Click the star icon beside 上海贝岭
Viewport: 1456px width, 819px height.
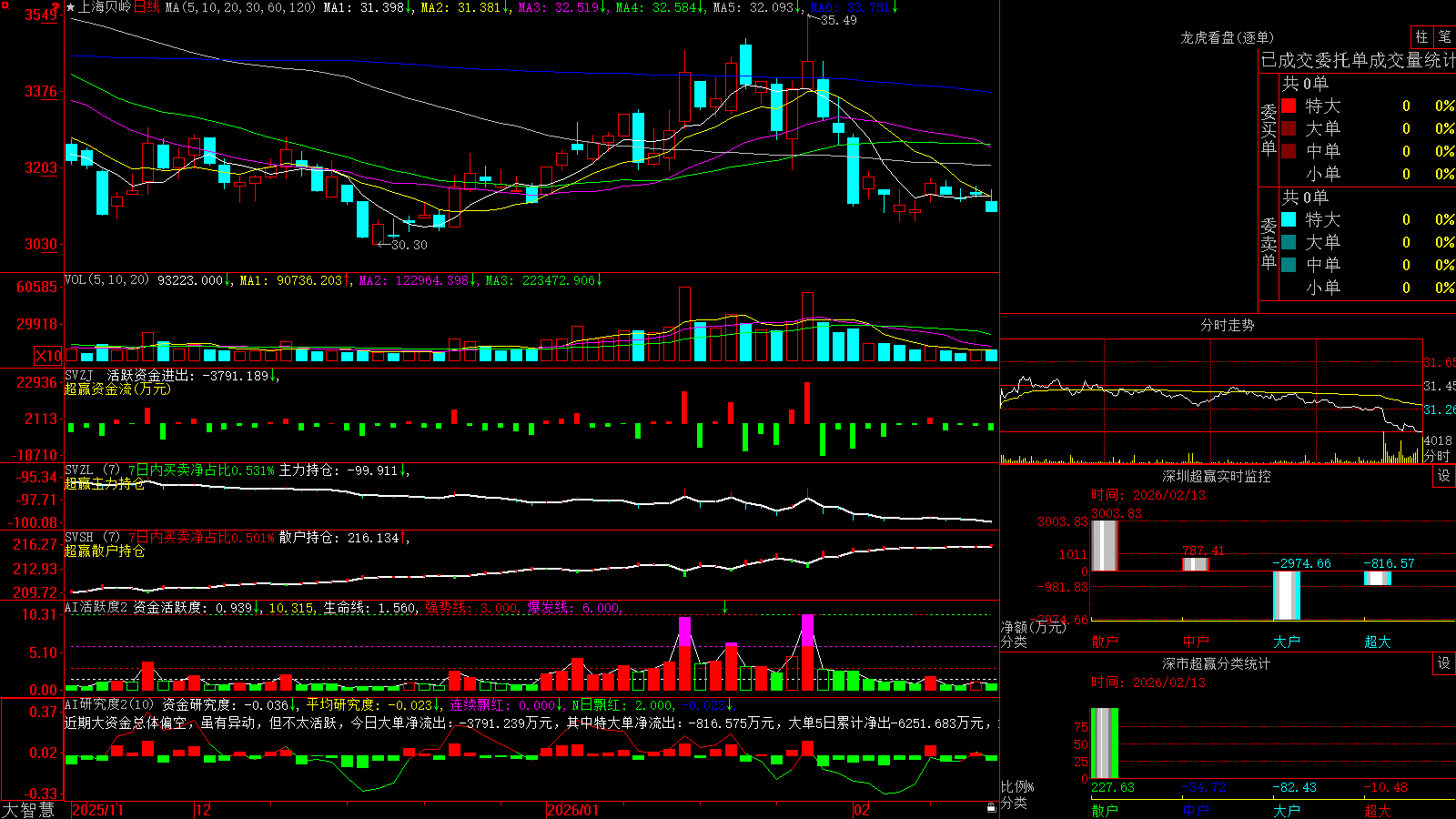(x=71, y=7)
